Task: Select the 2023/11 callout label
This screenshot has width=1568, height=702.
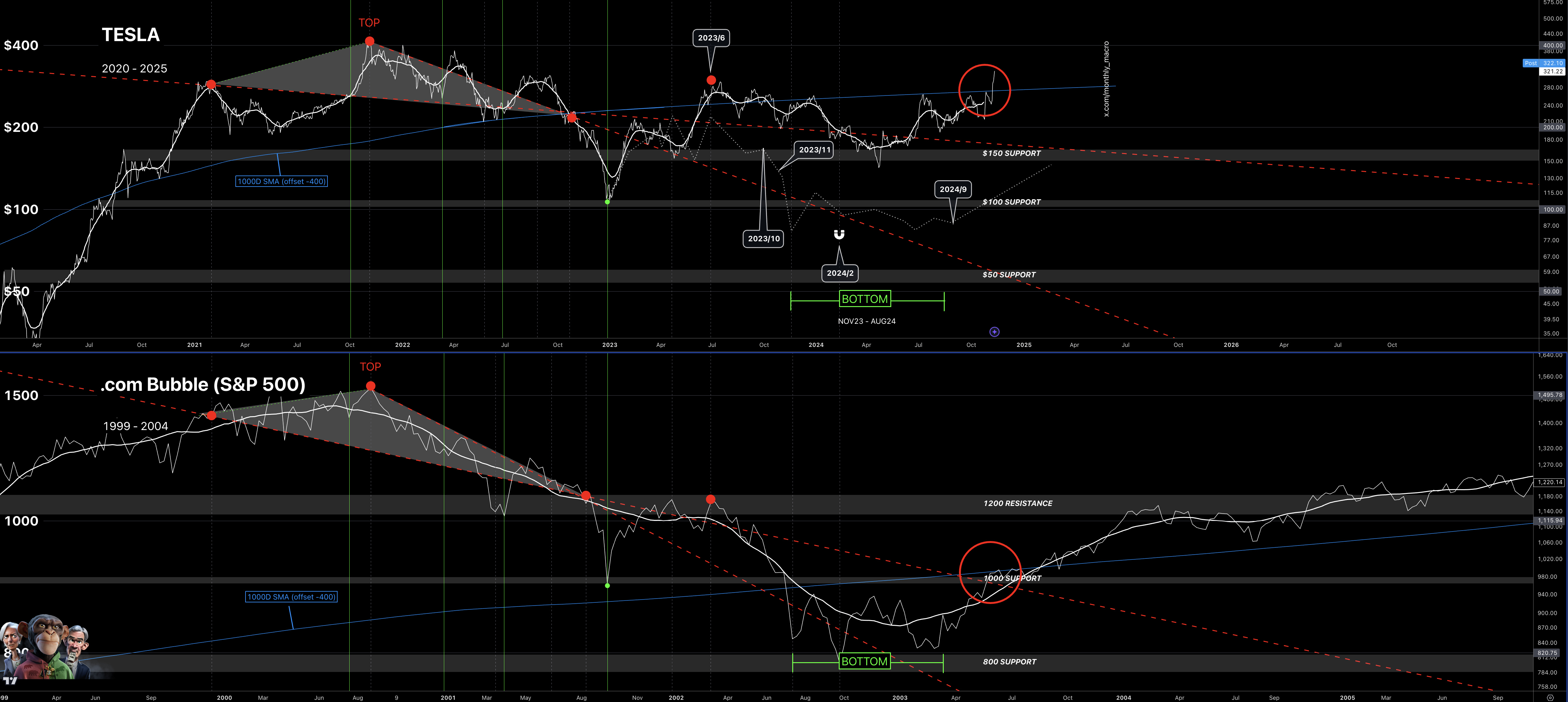Action: pos(814,150)
